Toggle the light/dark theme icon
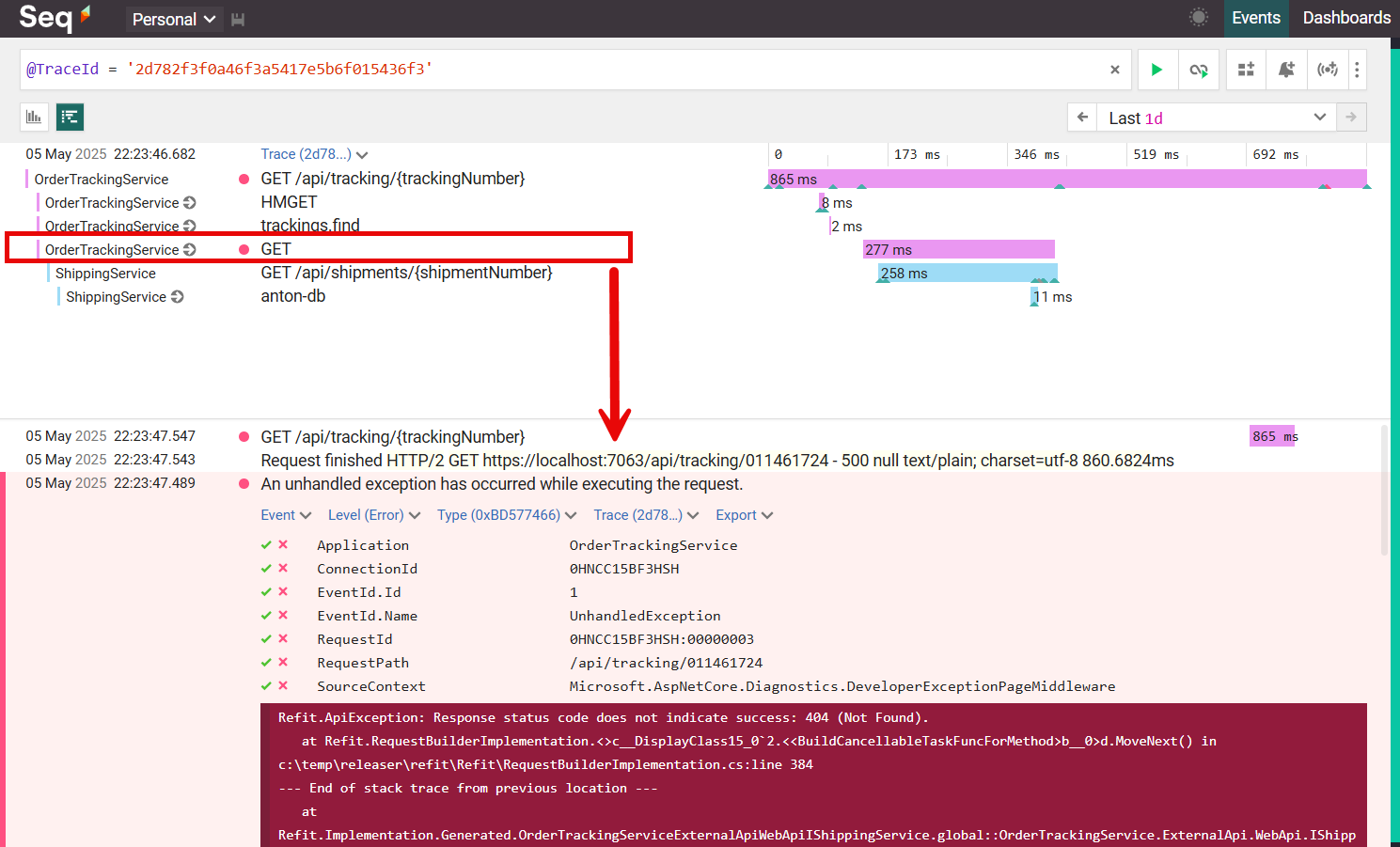The image size is (1400, 847). coord(1198,17)
